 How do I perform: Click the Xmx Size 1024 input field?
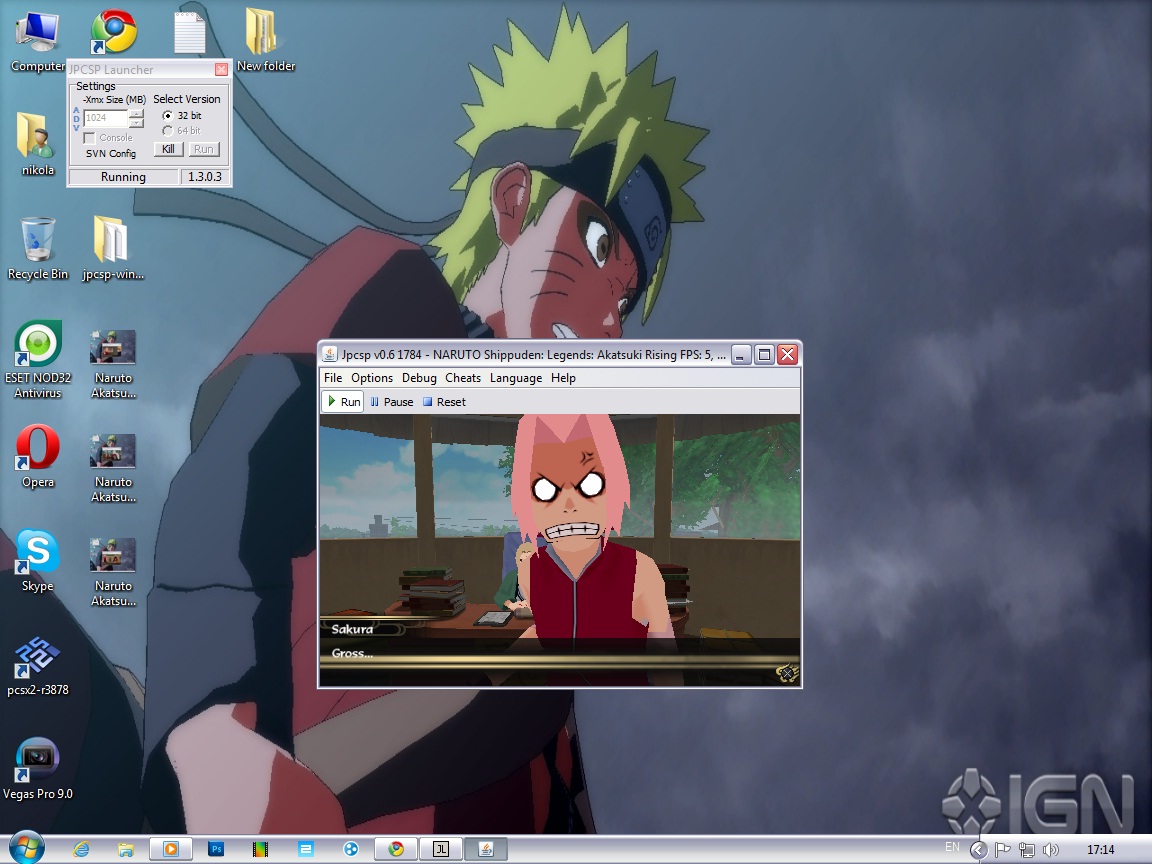[107, 118]
